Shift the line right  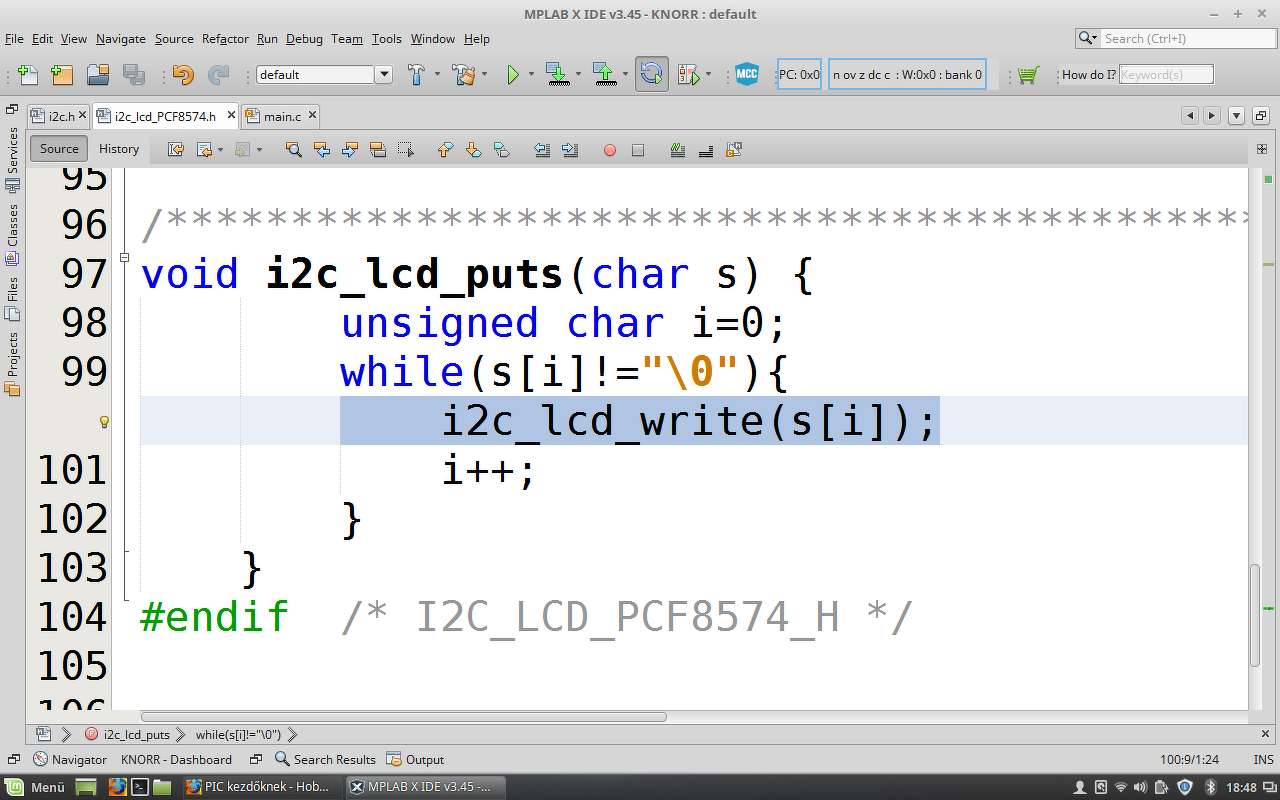click(570, 150)
